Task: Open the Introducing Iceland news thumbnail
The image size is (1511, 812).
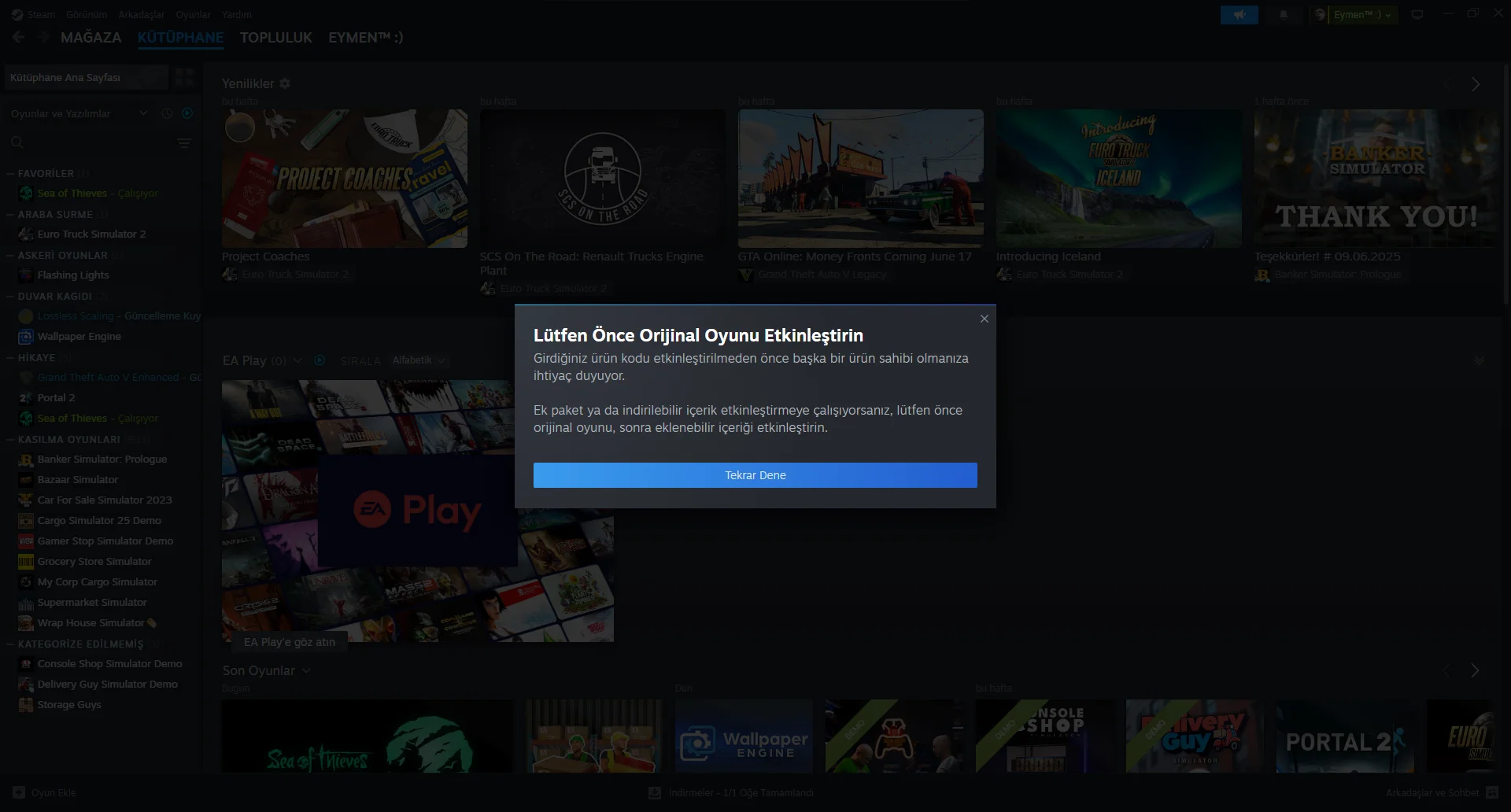Action: point(1119,179)
